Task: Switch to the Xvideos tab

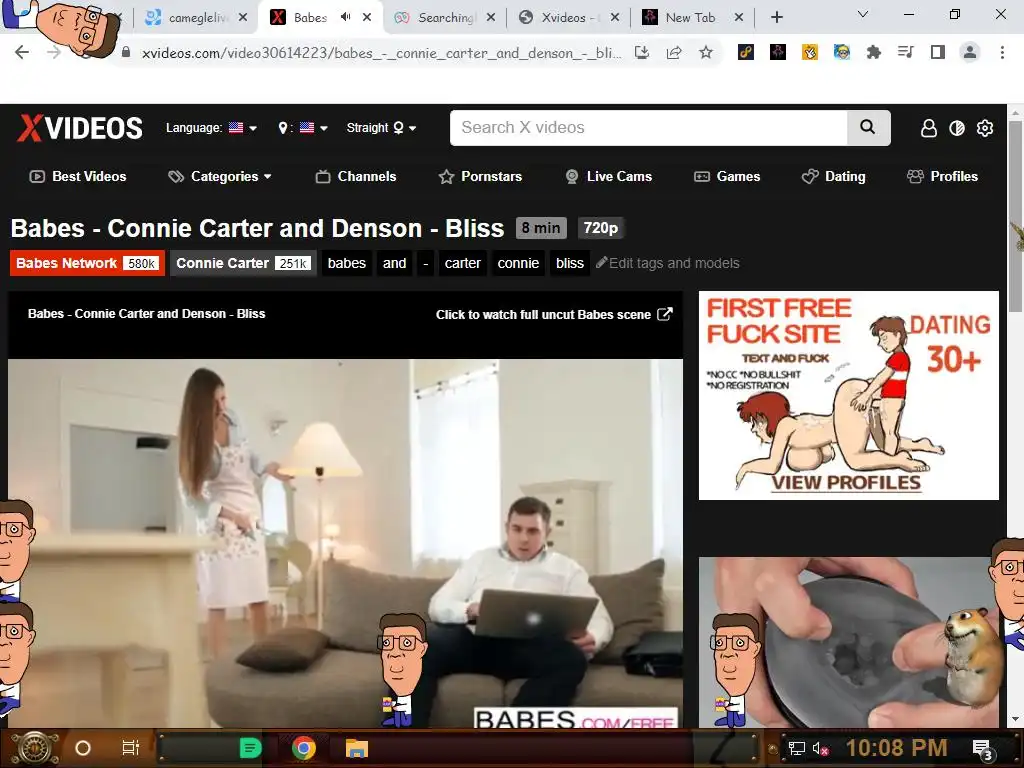Action: [568, 18]
